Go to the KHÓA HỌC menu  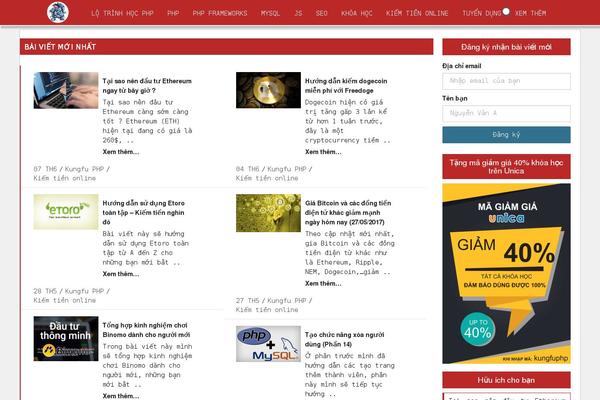coord(357,13)
